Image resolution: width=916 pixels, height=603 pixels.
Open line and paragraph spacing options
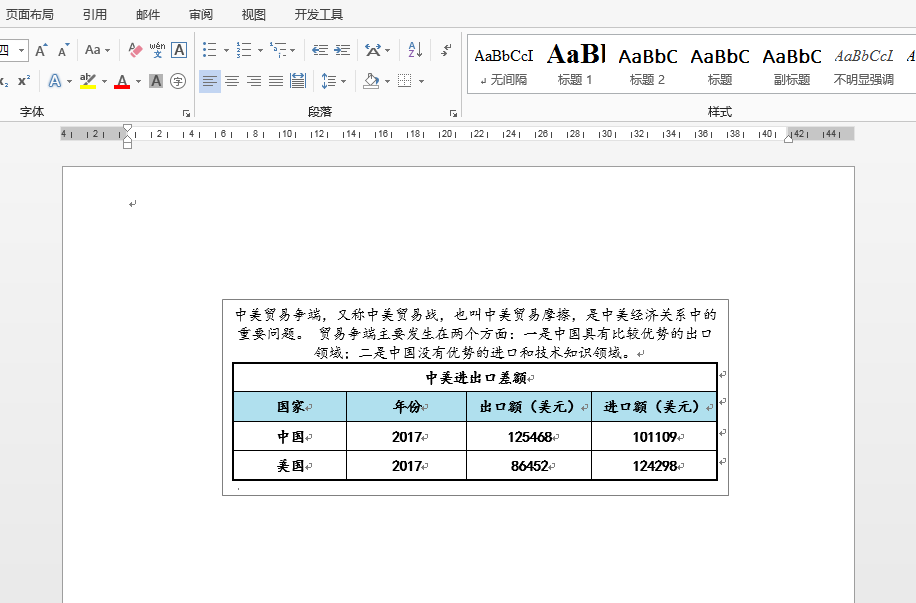point(334,81)
